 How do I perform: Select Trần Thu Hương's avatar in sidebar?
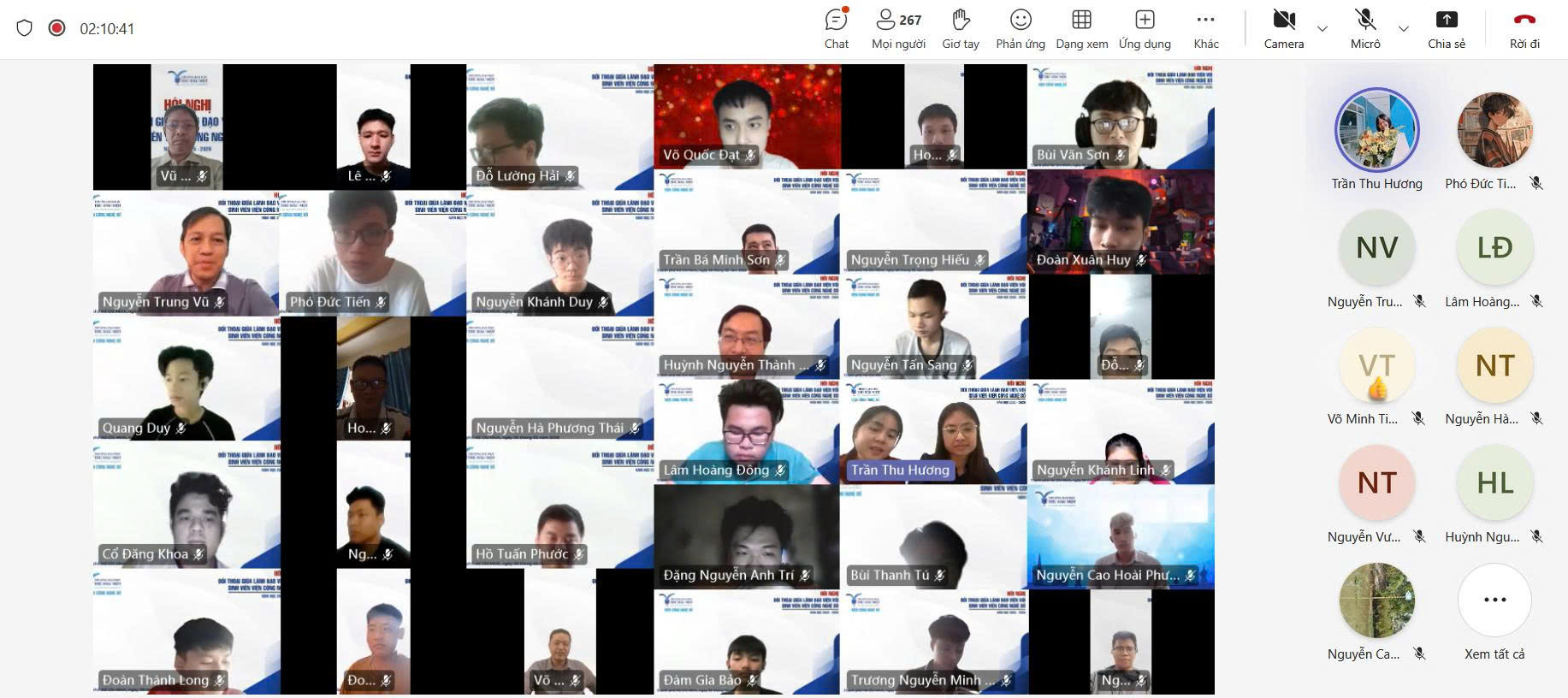(x=1376, y=130)
